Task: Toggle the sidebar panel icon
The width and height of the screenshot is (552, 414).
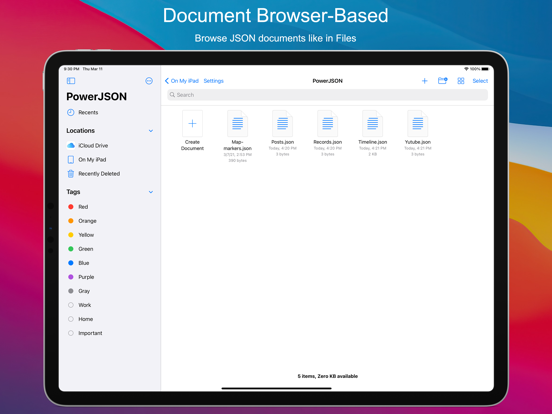Action: coord(71,81)
